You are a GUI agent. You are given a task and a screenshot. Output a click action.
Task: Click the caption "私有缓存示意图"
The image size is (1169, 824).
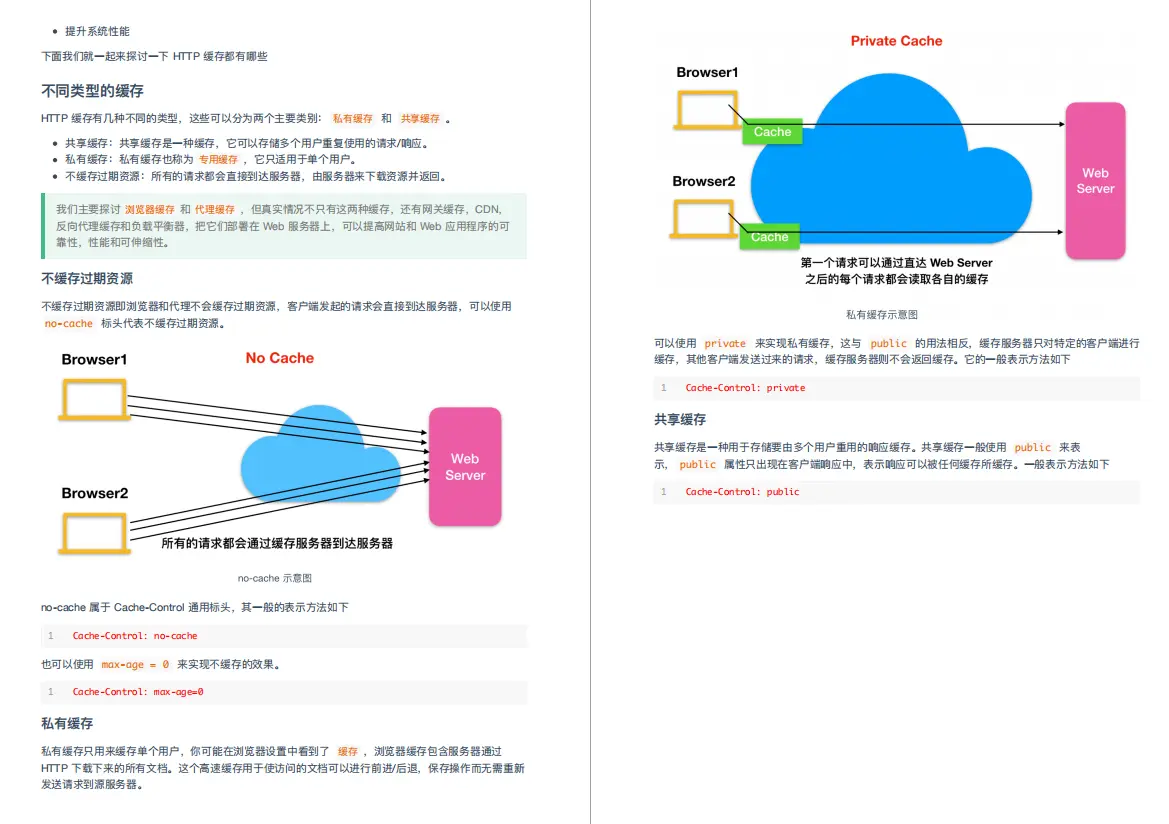(881, 315)
